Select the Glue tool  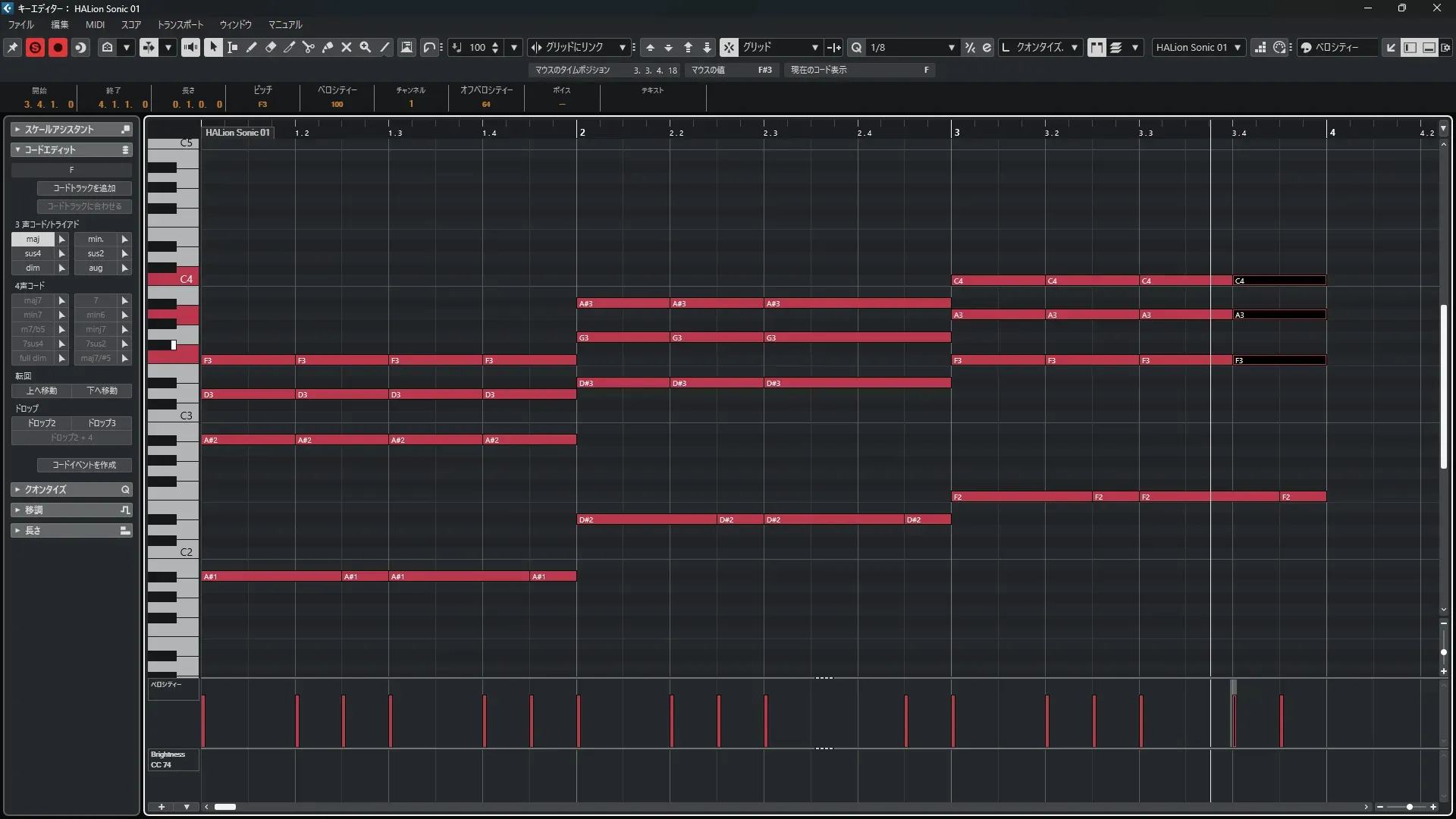(x=328, y=47)
